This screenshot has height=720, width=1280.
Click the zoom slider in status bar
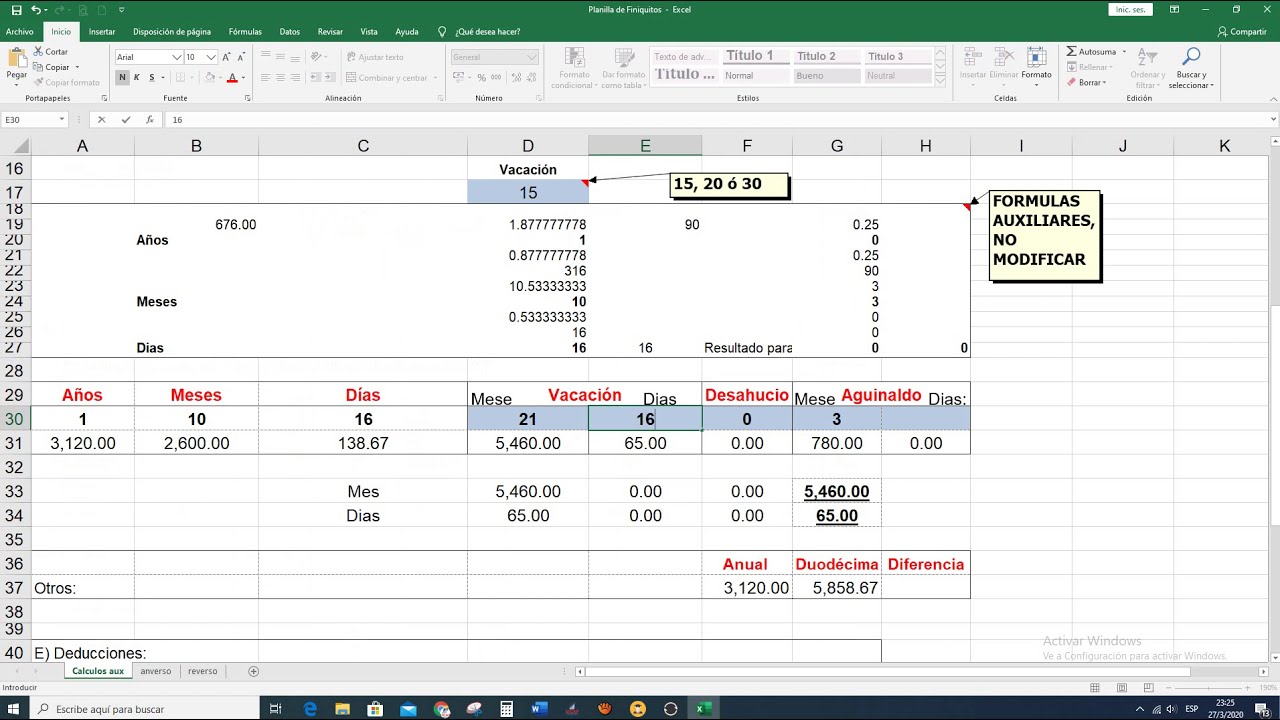(1207, 688)
